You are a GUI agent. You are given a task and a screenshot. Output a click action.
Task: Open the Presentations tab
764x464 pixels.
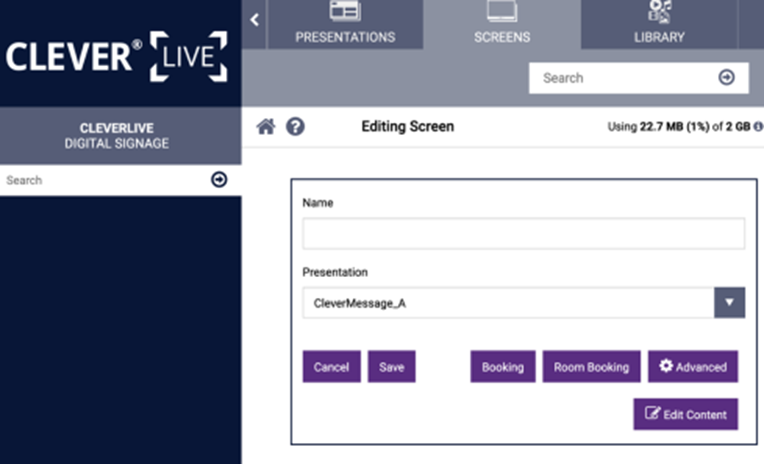pyautogui.click(x=345, y=24)
